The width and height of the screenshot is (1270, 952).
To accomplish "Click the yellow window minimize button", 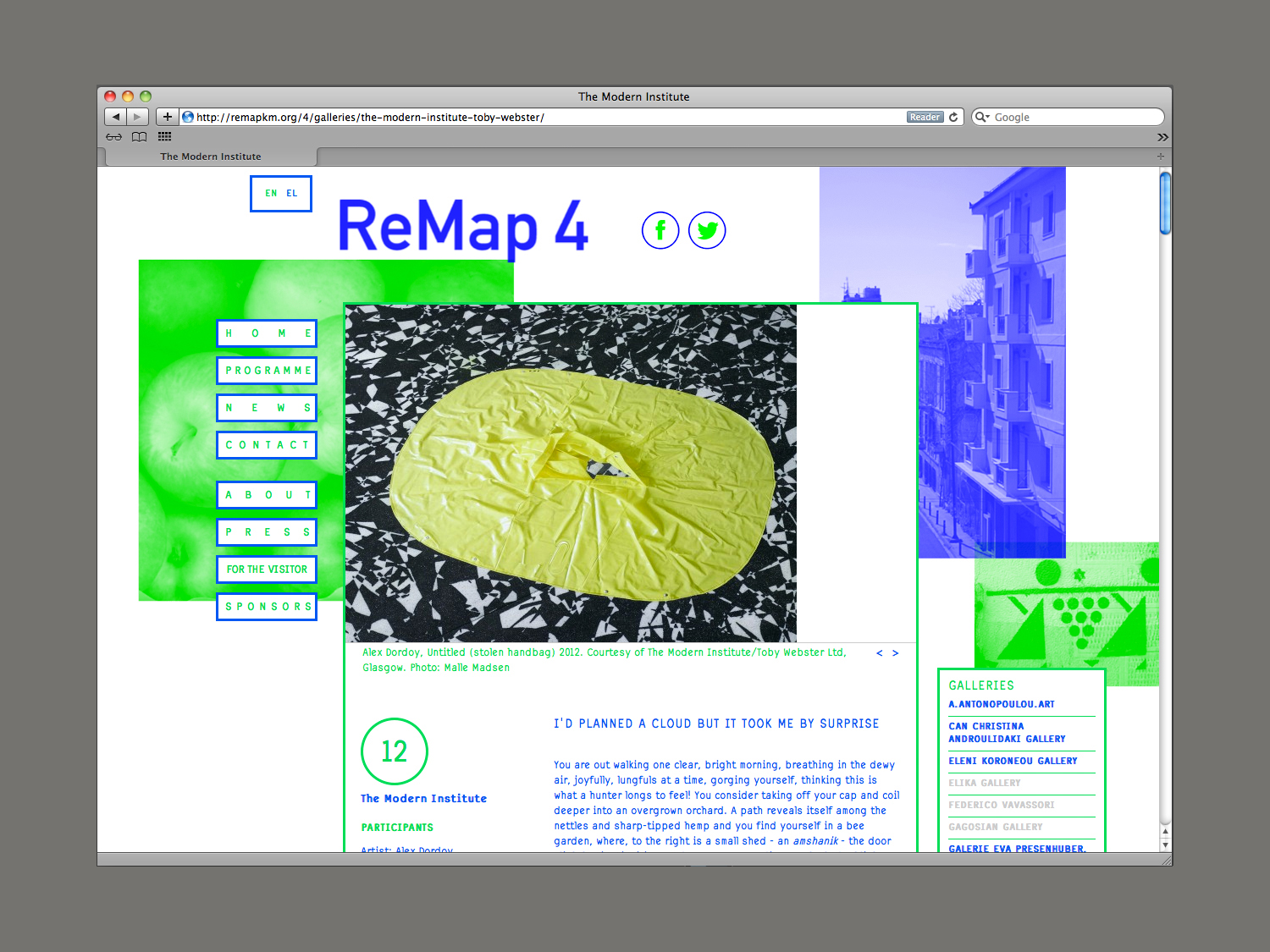I will pos(128,96).
